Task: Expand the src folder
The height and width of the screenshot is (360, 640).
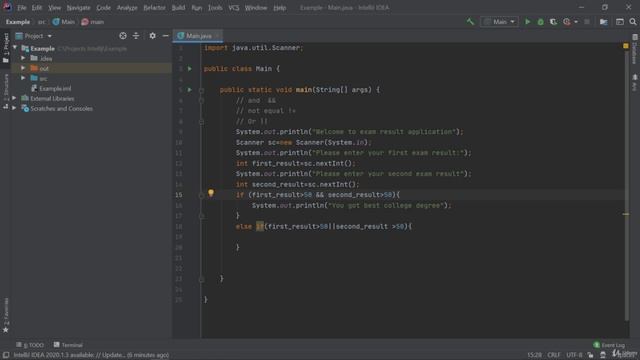Action: coord(23,78)
